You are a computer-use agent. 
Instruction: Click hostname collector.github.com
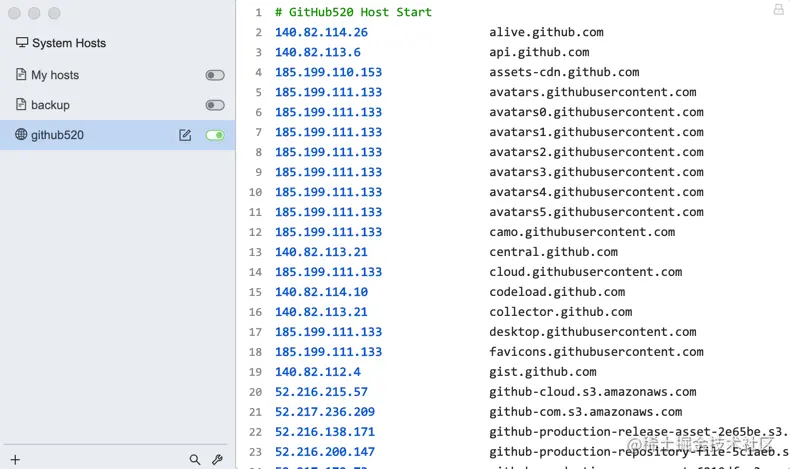tap(560, 312)
